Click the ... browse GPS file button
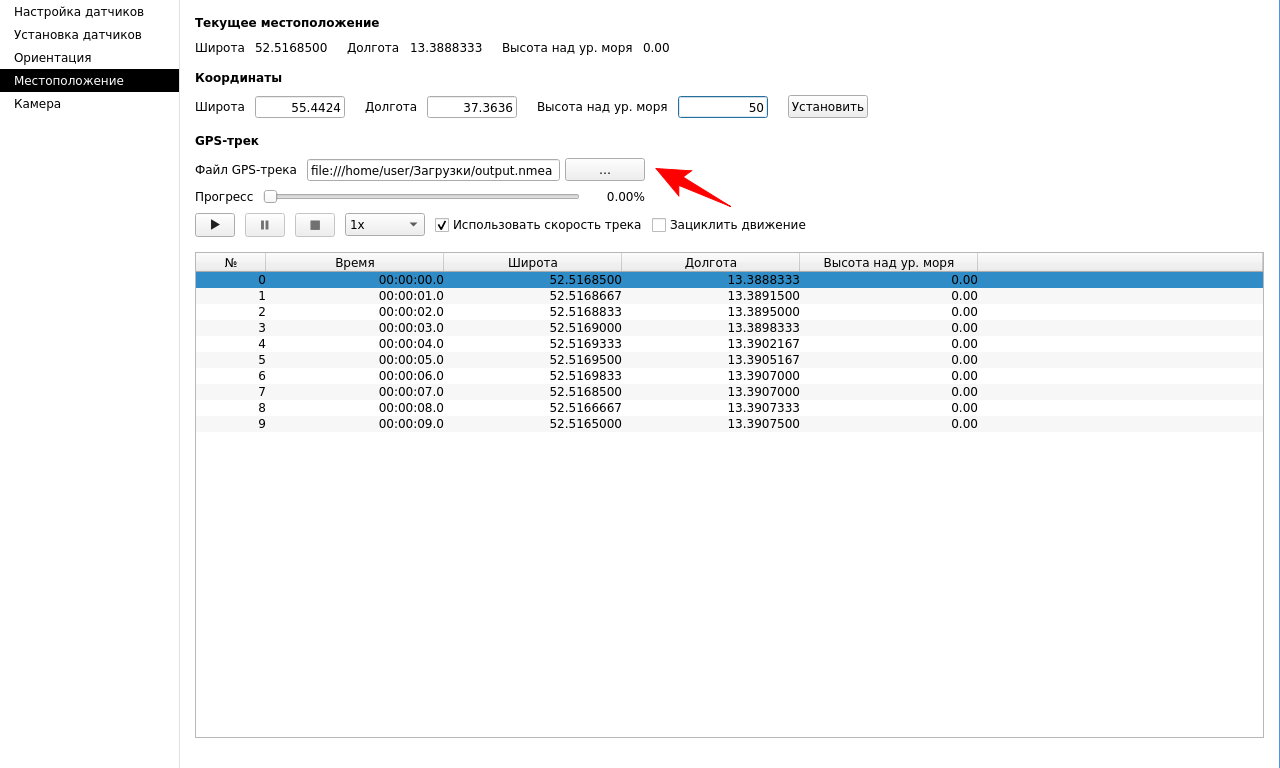The width and height of the screenshot is (1280, 768). pyautogui.click(x=605, y=170)
